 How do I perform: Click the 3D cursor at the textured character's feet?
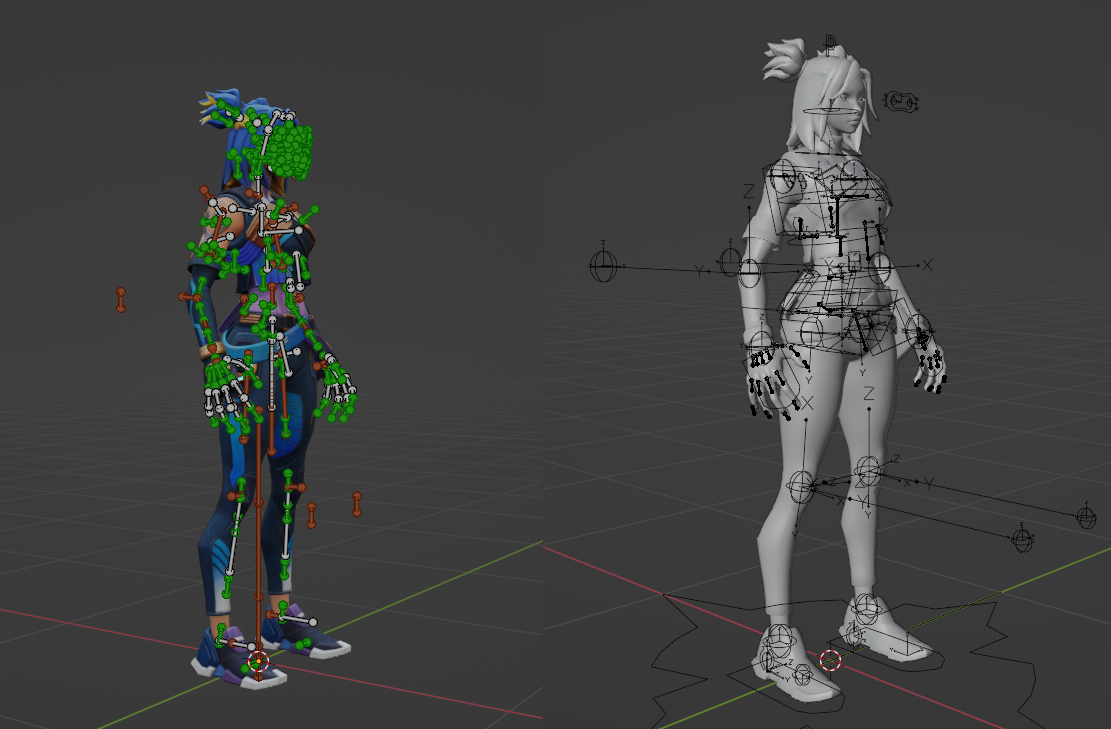259,662
